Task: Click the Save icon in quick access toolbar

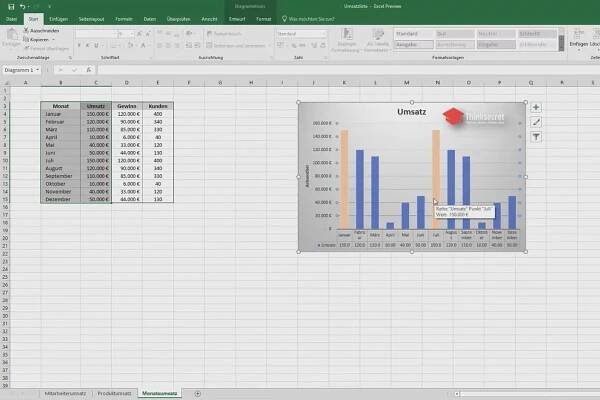Action: pos(8,6)
